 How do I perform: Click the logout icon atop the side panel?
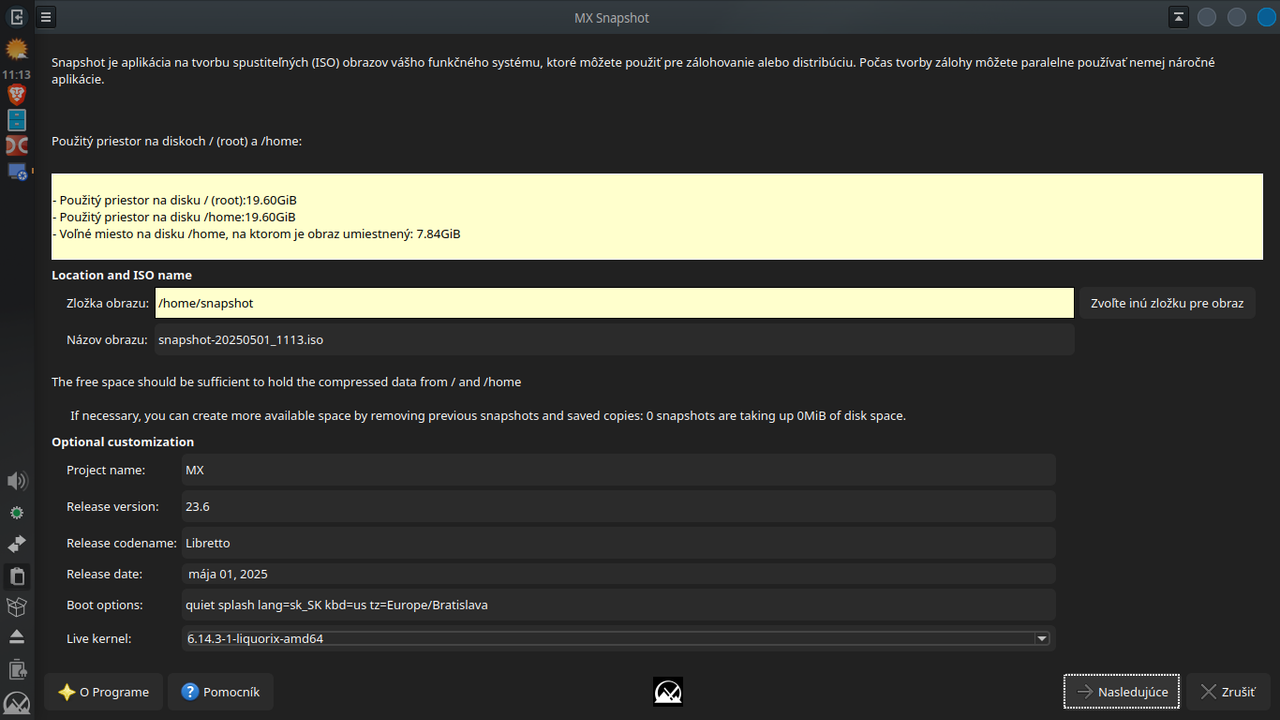click(x=16, y=17)
